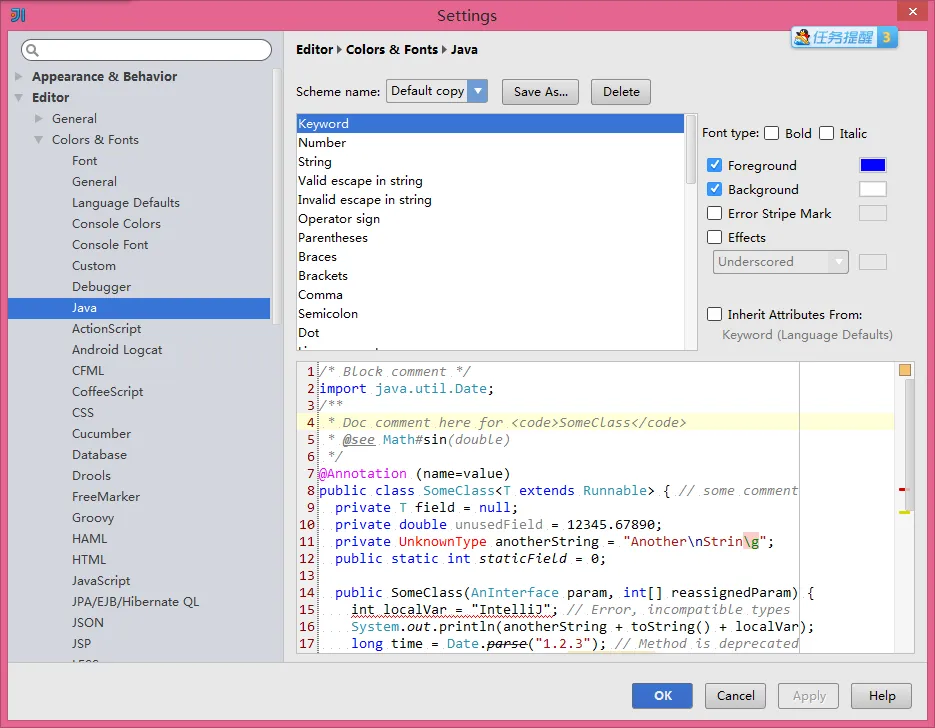Screen dimensions: 935x728
Task: Click the yellow warning stripe marker
Action: 904,512
